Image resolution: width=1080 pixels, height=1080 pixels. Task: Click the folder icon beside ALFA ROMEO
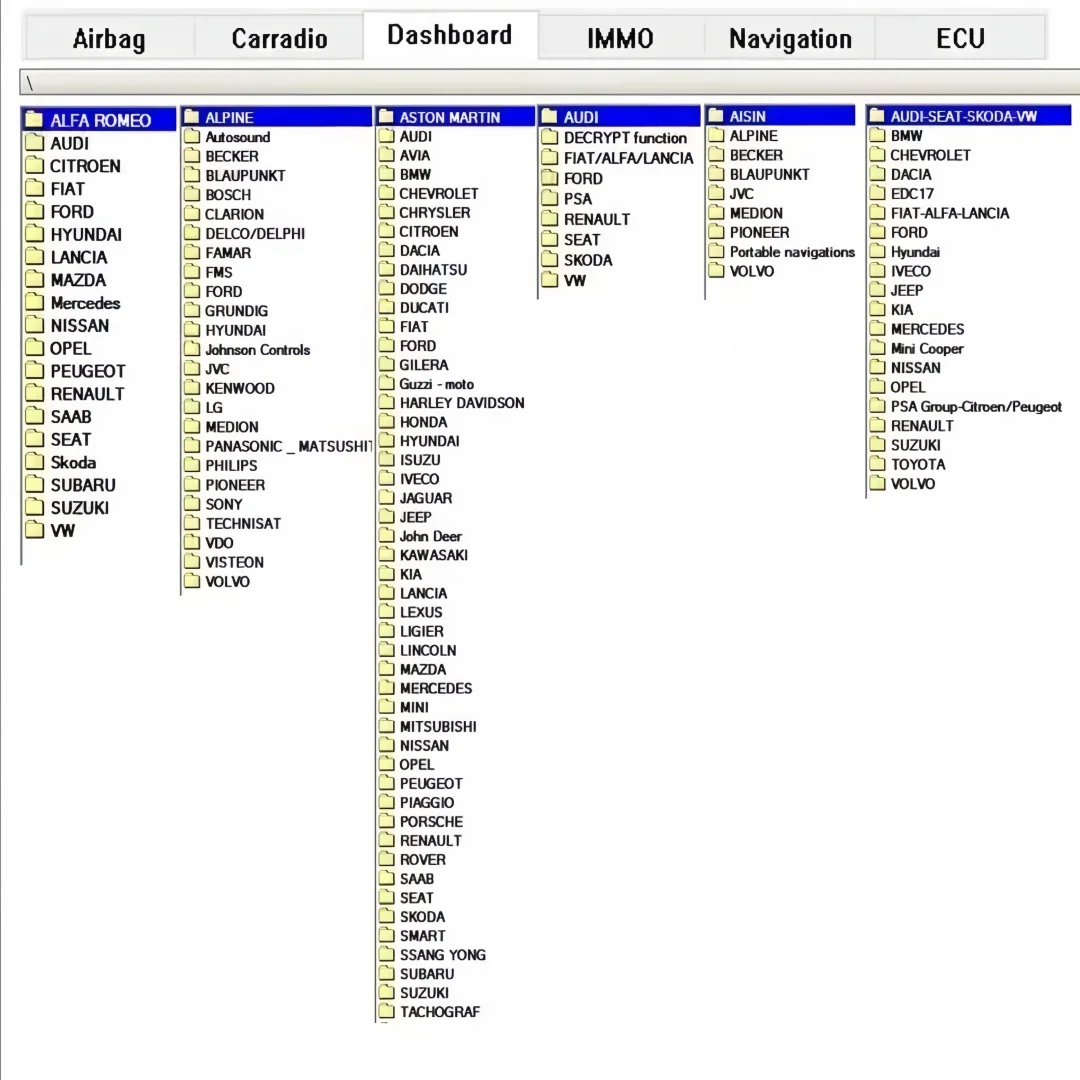click(34, 120)
